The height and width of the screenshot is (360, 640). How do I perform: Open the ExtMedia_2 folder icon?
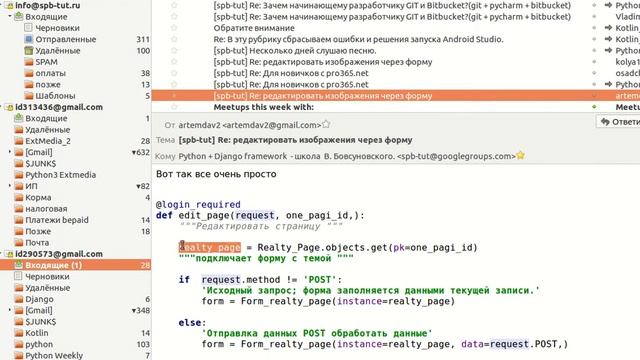coord(18,141)
